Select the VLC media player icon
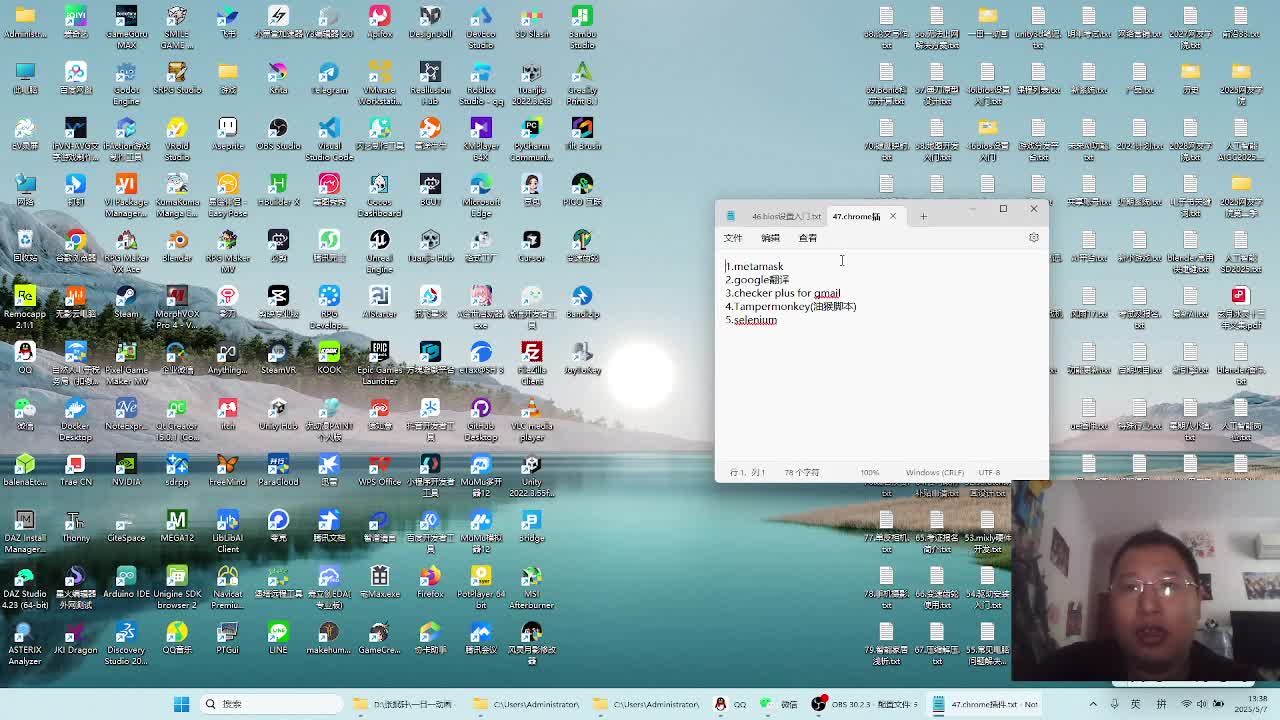The height and width of the screenshot is (720, 1280). (532, 419)
